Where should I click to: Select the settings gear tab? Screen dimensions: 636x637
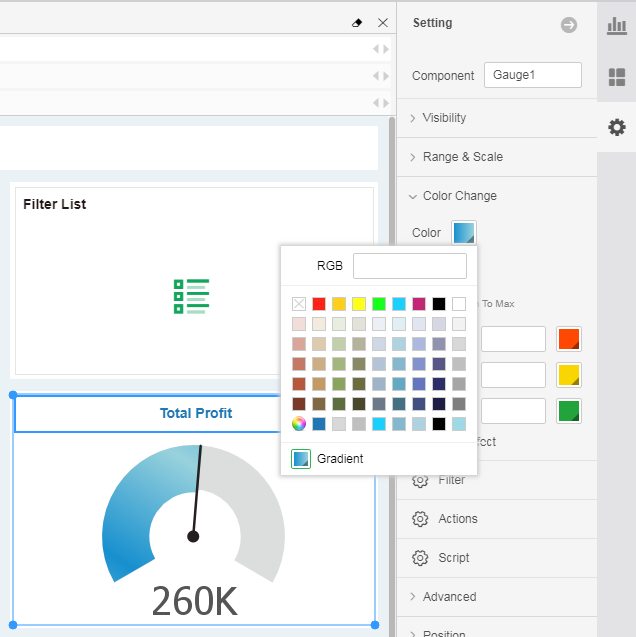617,127
